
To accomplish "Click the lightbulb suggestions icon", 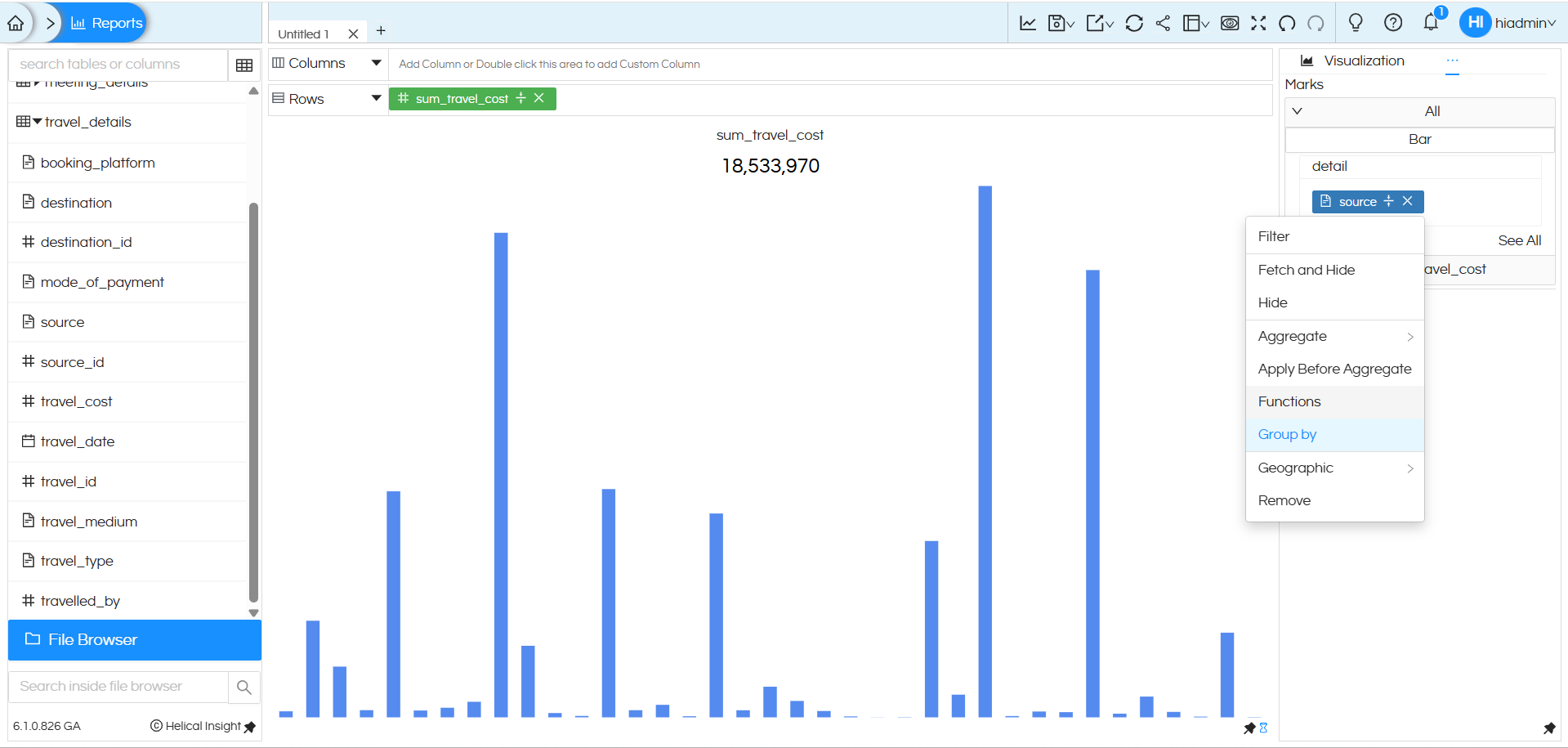I will pyautogui.click(x=1355, y=24).
